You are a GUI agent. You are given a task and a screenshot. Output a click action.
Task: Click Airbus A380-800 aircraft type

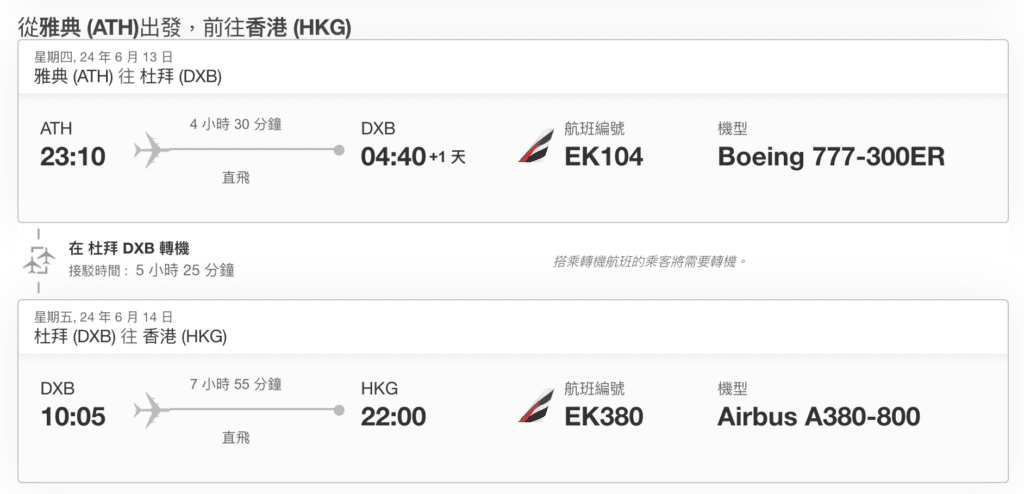point(819,417)
